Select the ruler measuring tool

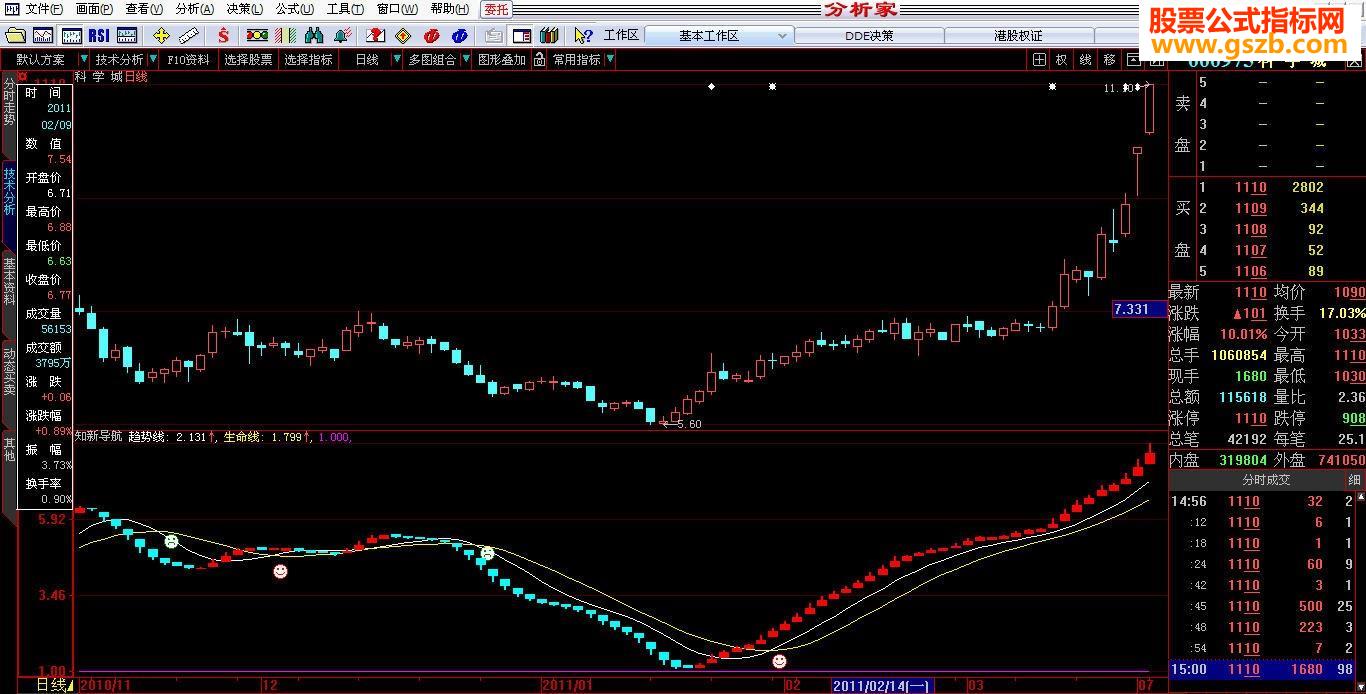(187, 35)
